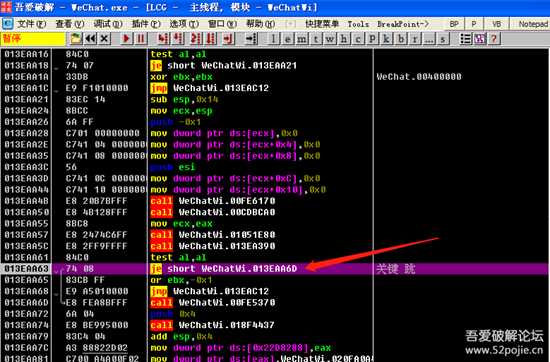The image size is (550, 362).
Task: Click the Step over toolbar icon
Action: tap(178, 39)
